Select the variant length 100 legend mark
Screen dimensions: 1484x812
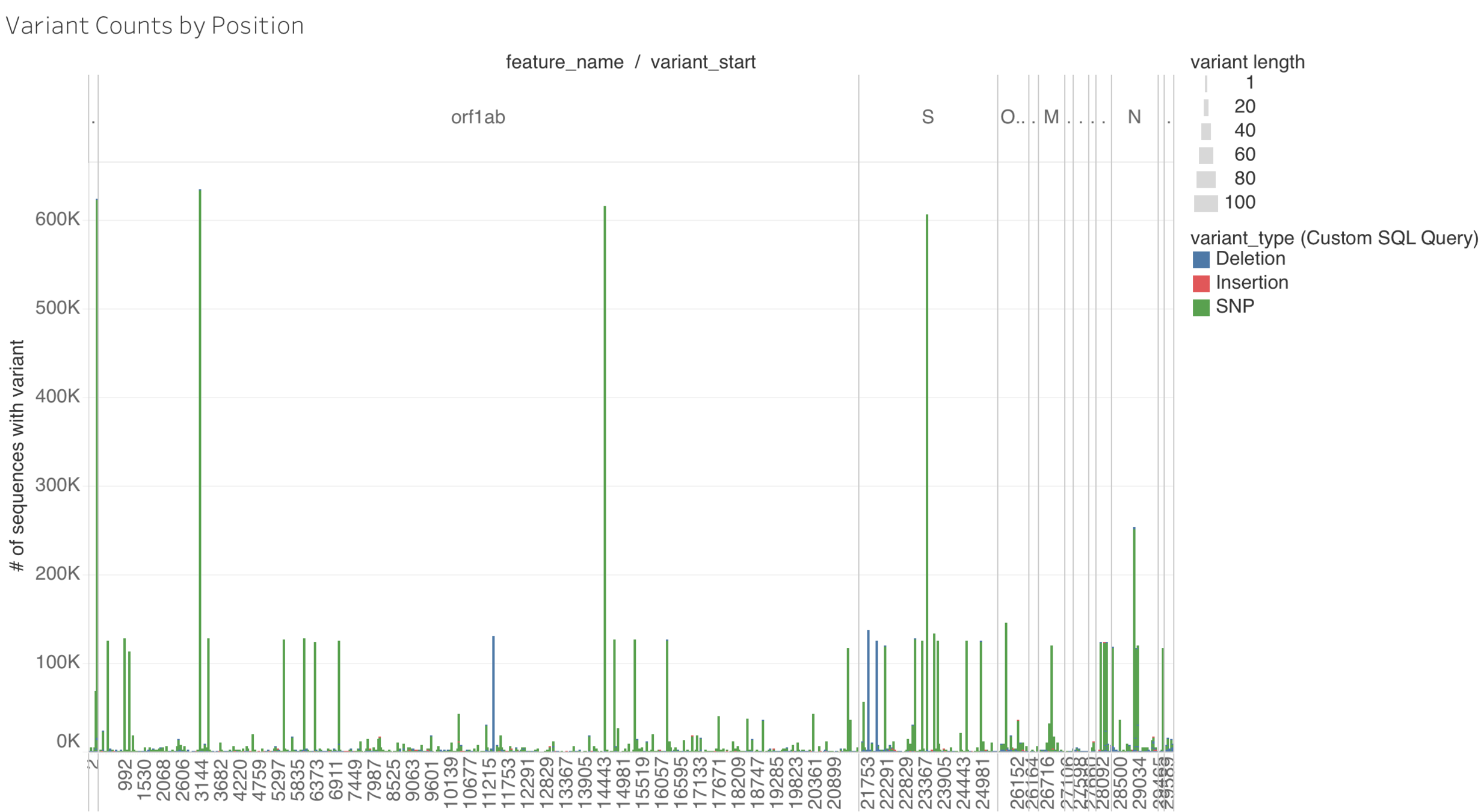1205,203
